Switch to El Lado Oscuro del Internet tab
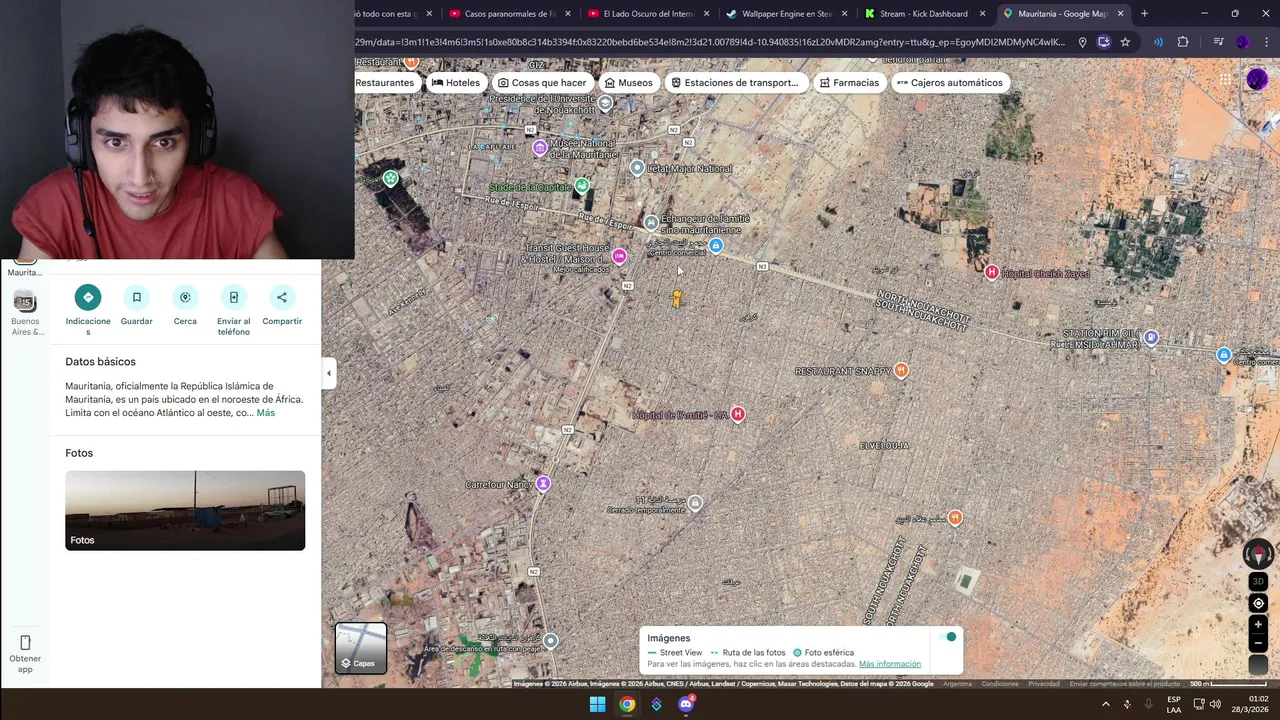Screen dimensions: 1280x720 649,14
